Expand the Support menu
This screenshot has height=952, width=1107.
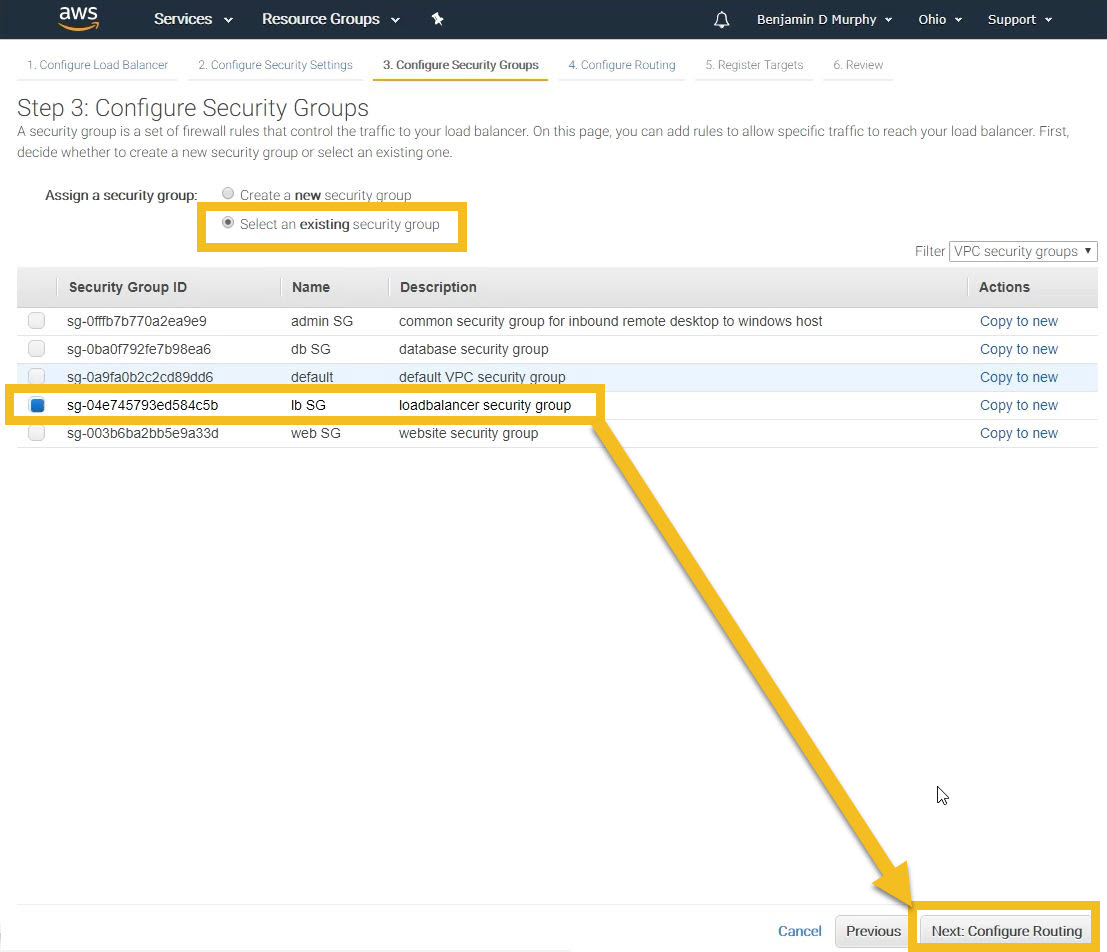click(x=1019, y=19)
